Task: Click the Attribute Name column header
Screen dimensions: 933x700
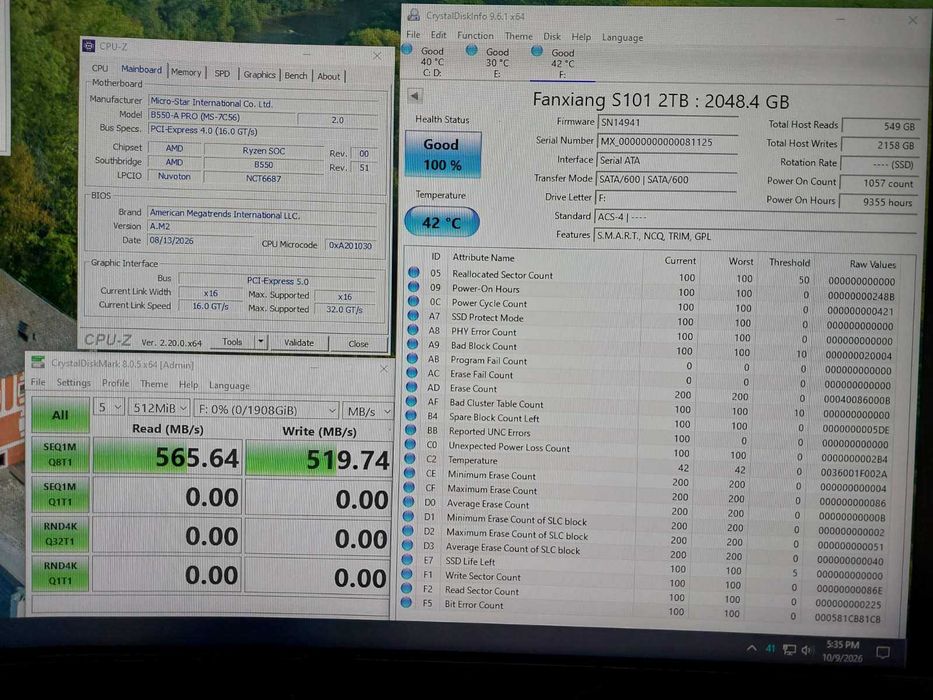Action: coord(483,257)
